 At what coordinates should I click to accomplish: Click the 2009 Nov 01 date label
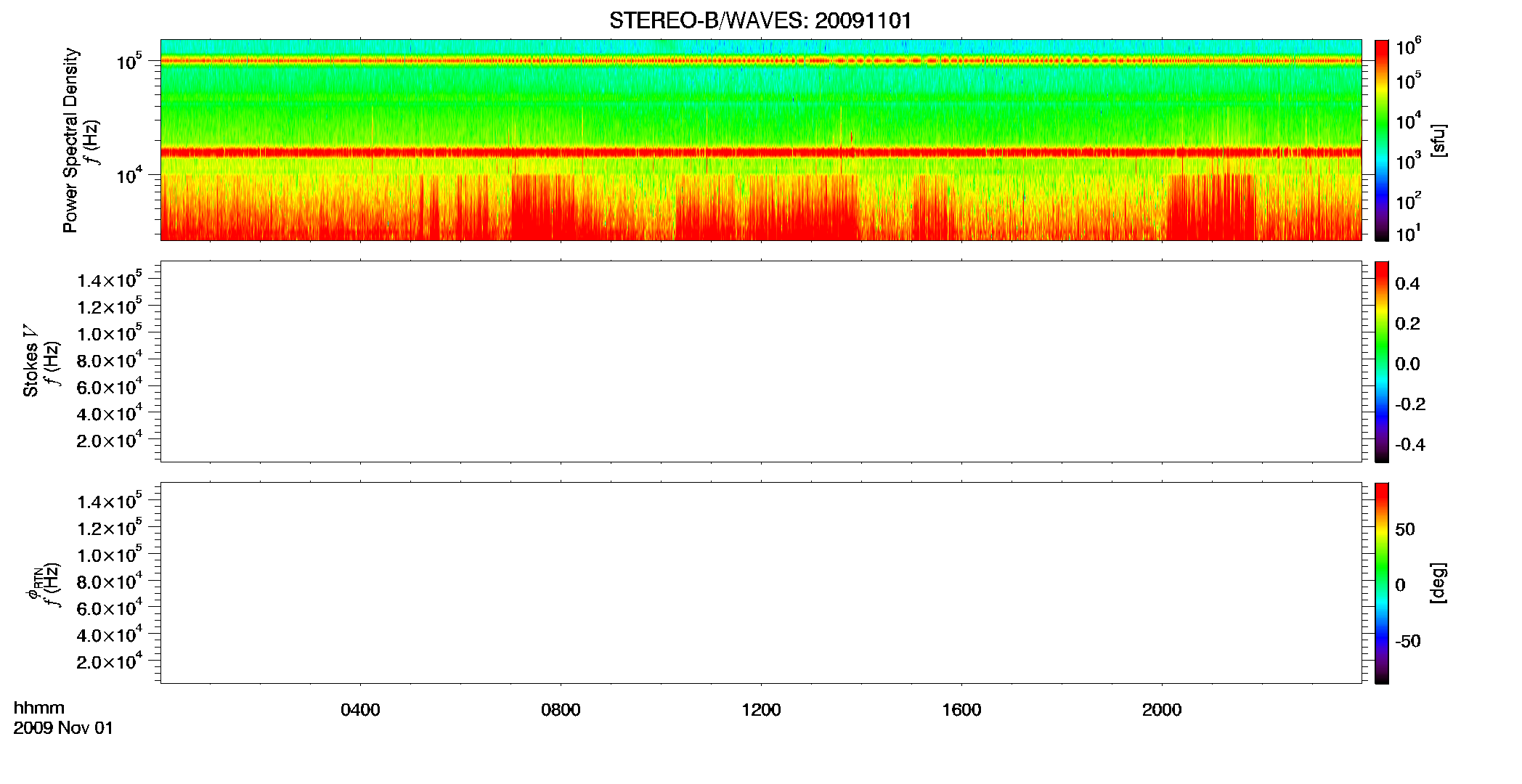(63, 728)
